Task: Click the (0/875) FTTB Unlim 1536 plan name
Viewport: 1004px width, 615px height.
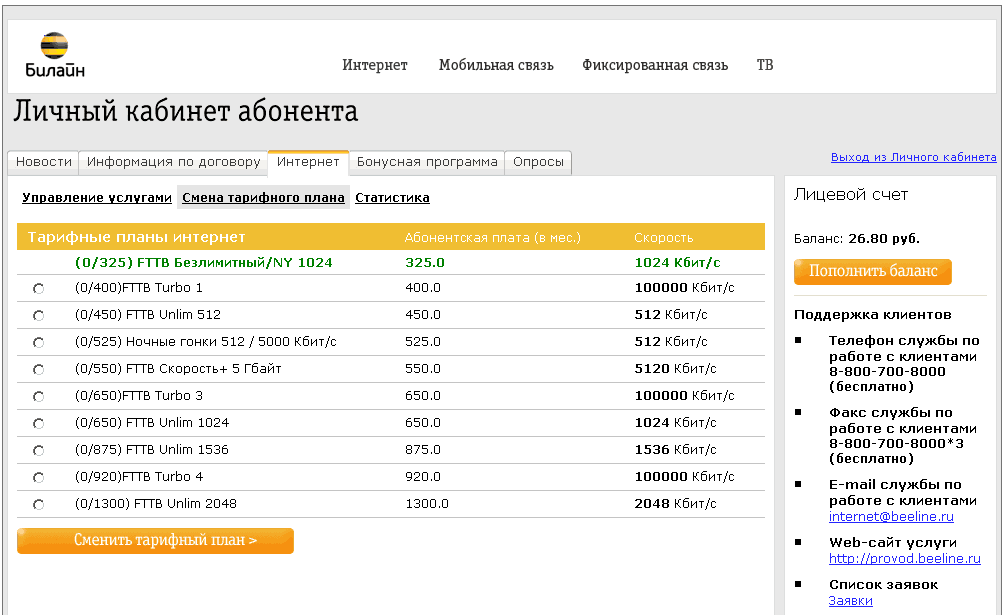Action: pyautogui.click(x=152, y=449)
